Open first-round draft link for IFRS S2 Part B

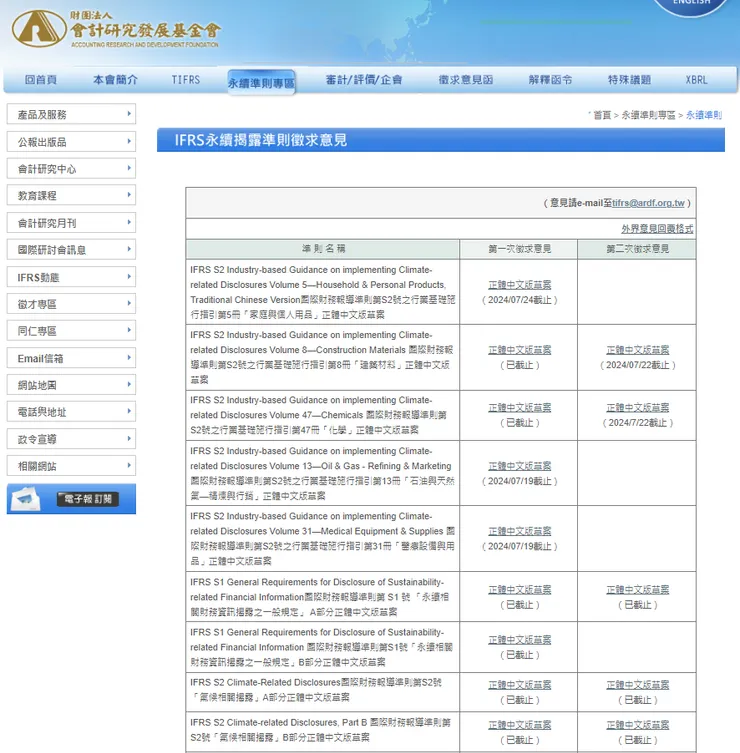pos(520,725)
